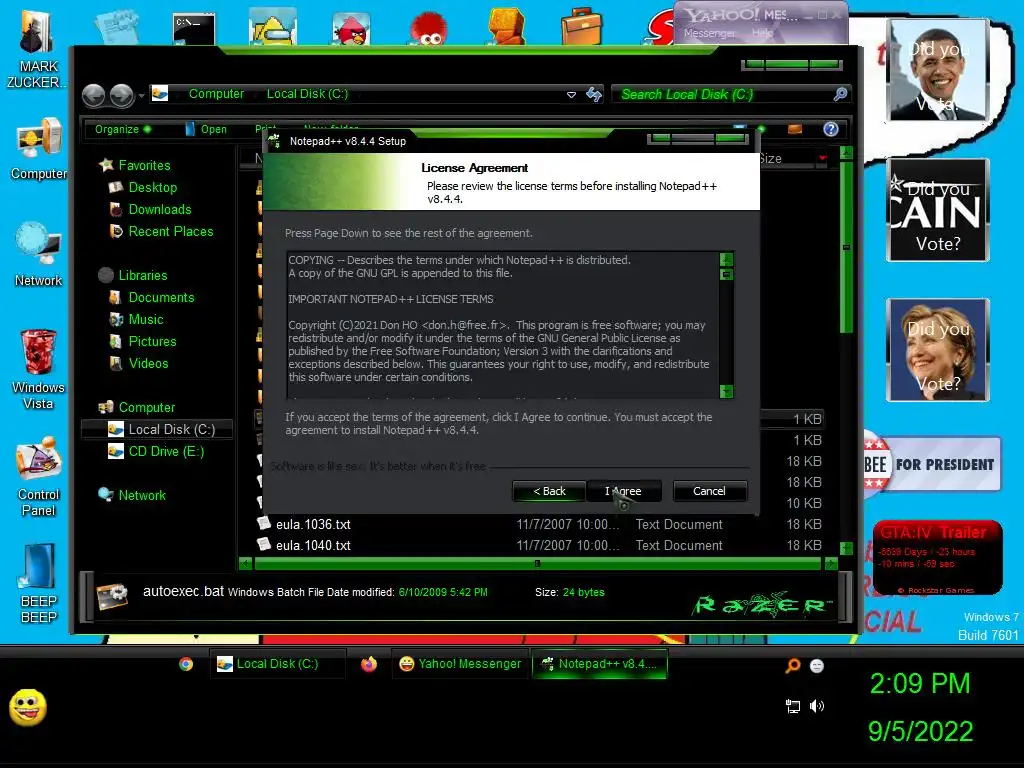Open the Angry Birds desktop icon

pos(351,29)
